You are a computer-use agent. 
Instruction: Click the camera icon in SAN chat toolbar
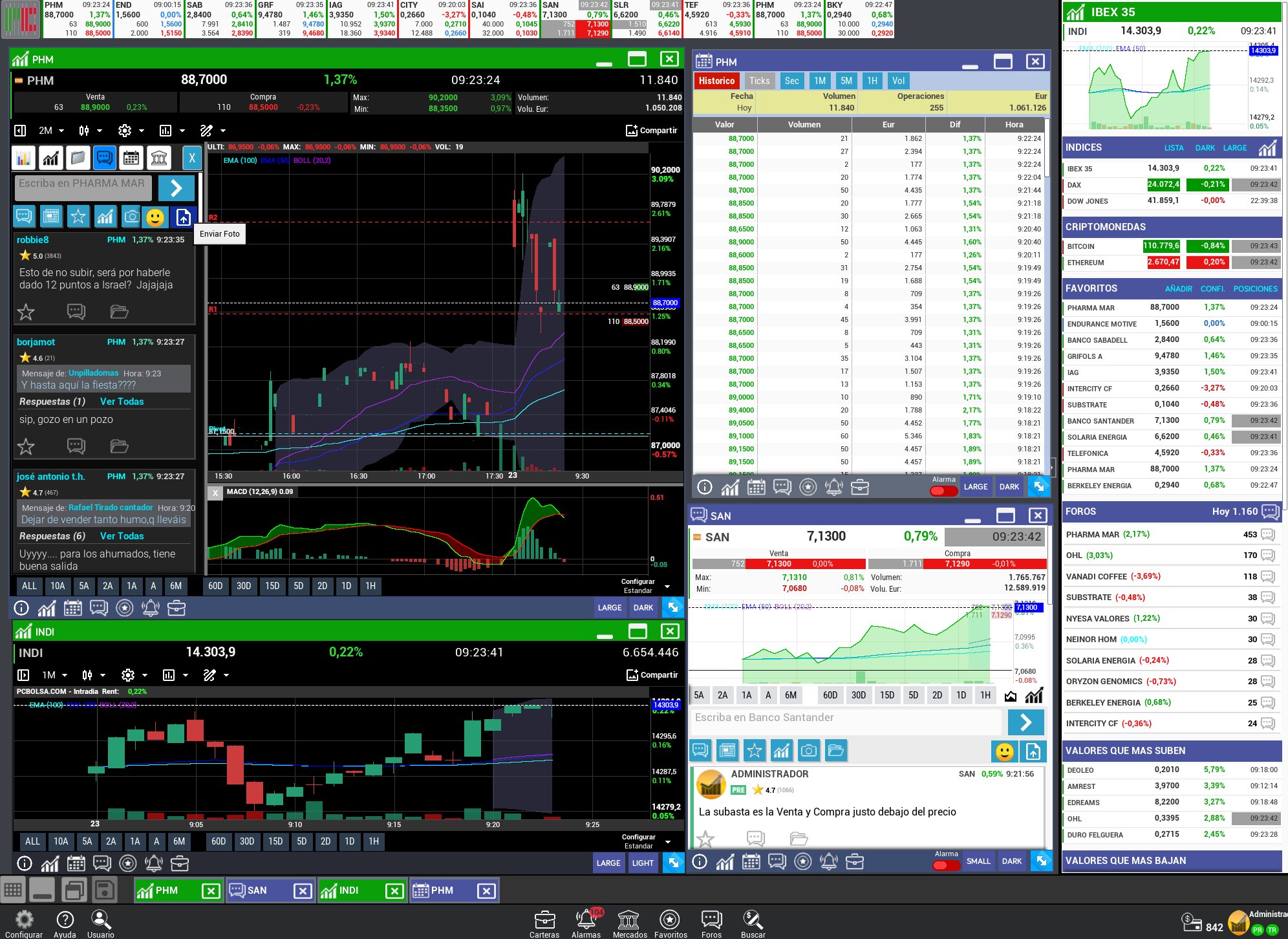(x=808, y=751)
